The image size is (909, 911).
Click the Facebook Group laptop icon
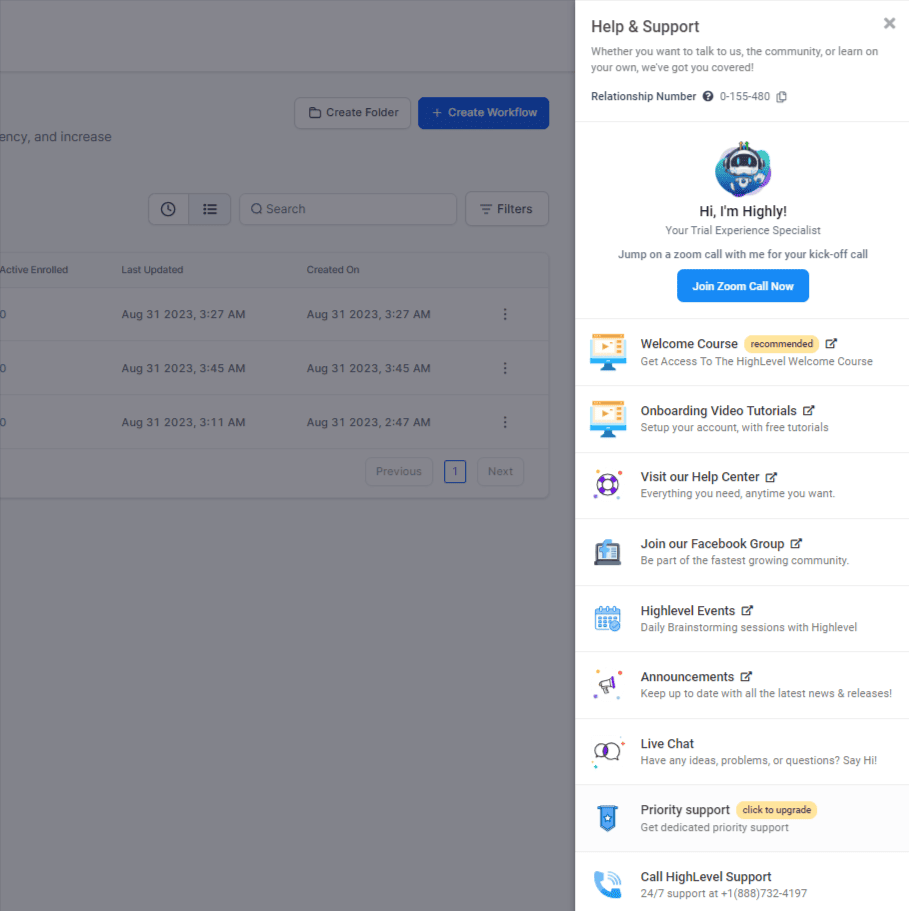pos(608,551)
